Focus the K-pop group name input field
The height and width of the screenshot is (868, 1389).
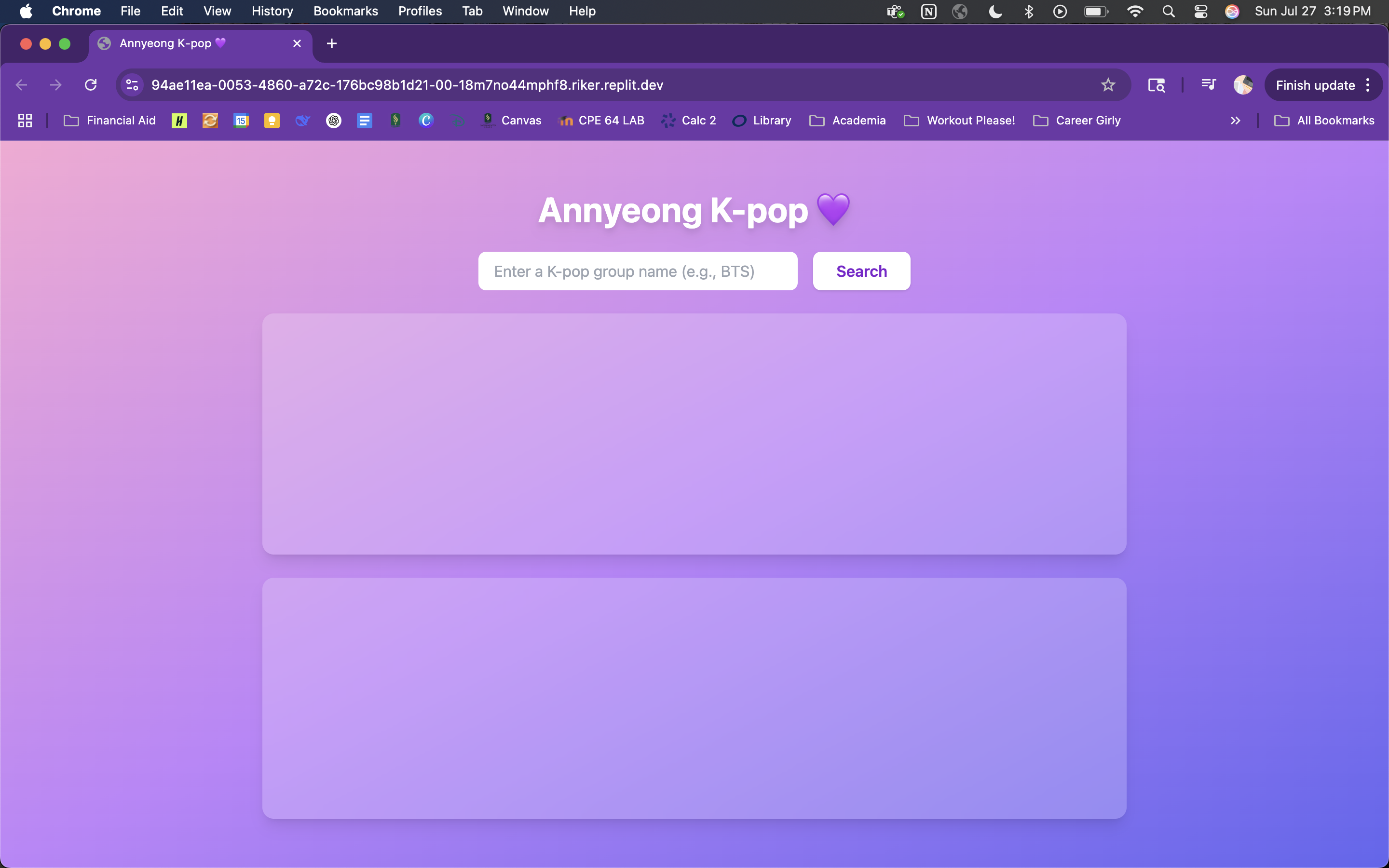[x=637, y=271]
